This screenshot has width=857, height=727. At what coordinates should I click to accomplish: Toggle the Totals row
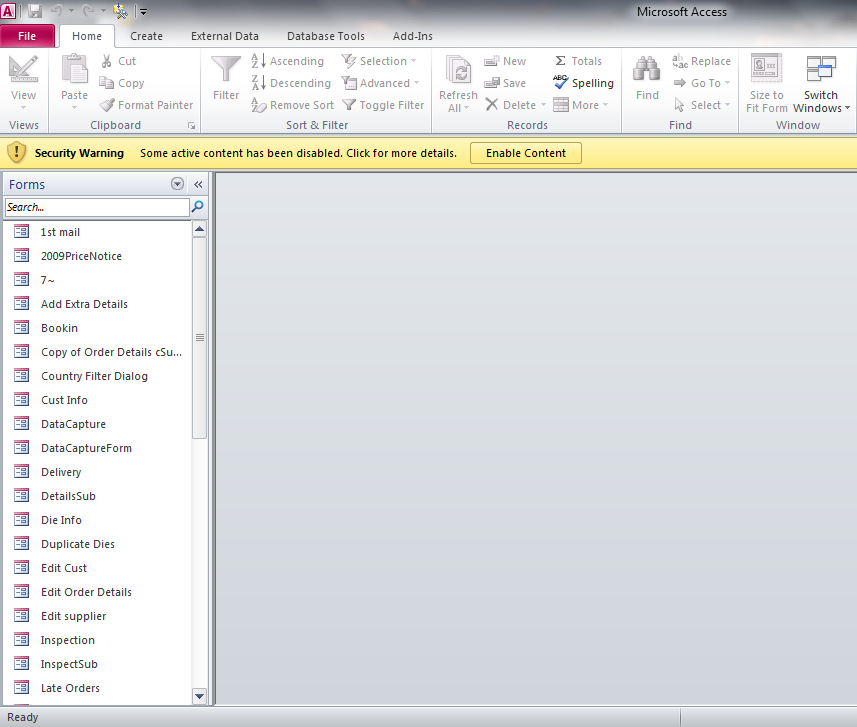[578, 61]
